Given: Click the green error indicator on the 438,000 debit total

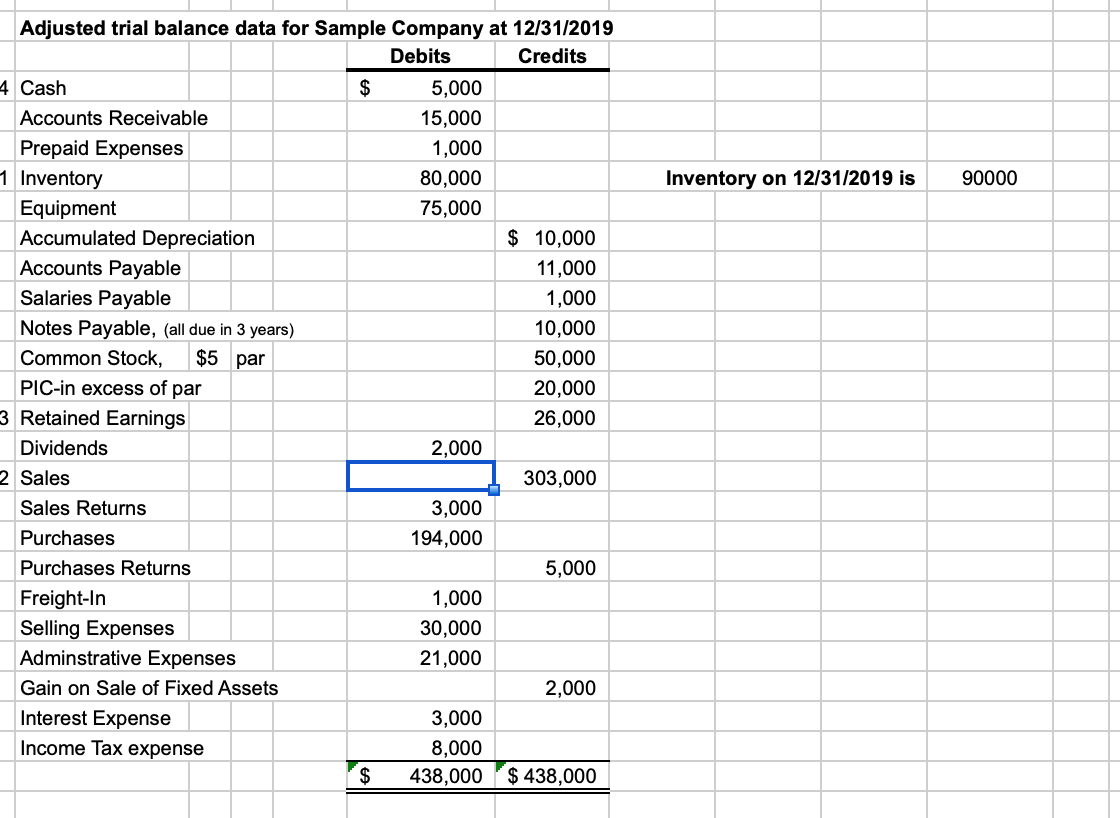Looking at the screenshot, I should point(352,766).
